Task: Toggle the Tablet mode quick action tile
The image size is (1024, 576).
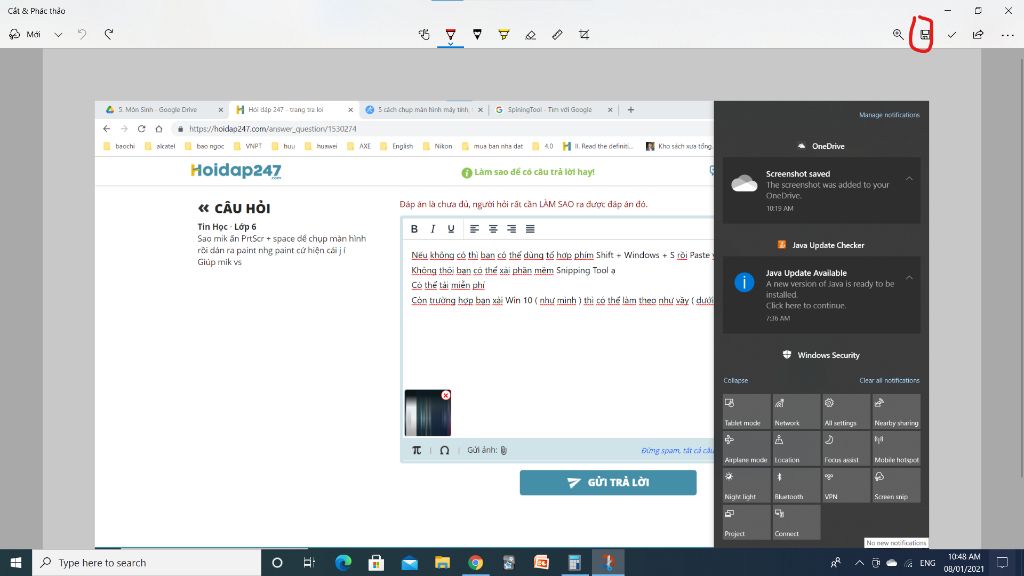Action: tap(746, 411)
